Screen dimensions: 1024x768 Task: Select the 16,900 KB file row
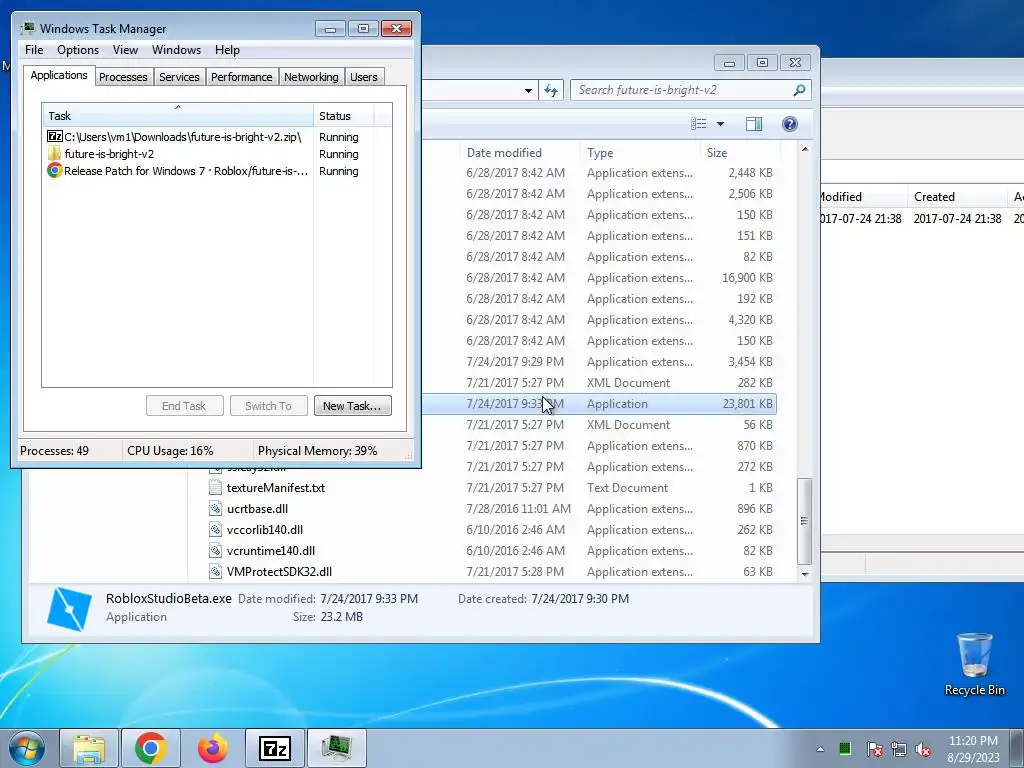pos(599,278)
